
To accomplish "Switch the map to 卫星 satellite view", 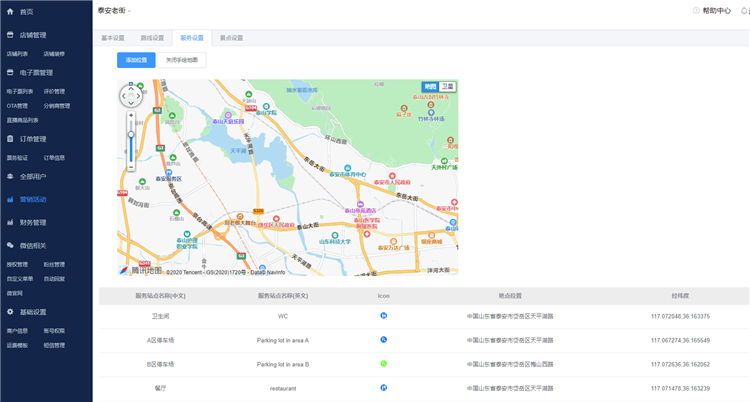I will (x=448, y=87).
